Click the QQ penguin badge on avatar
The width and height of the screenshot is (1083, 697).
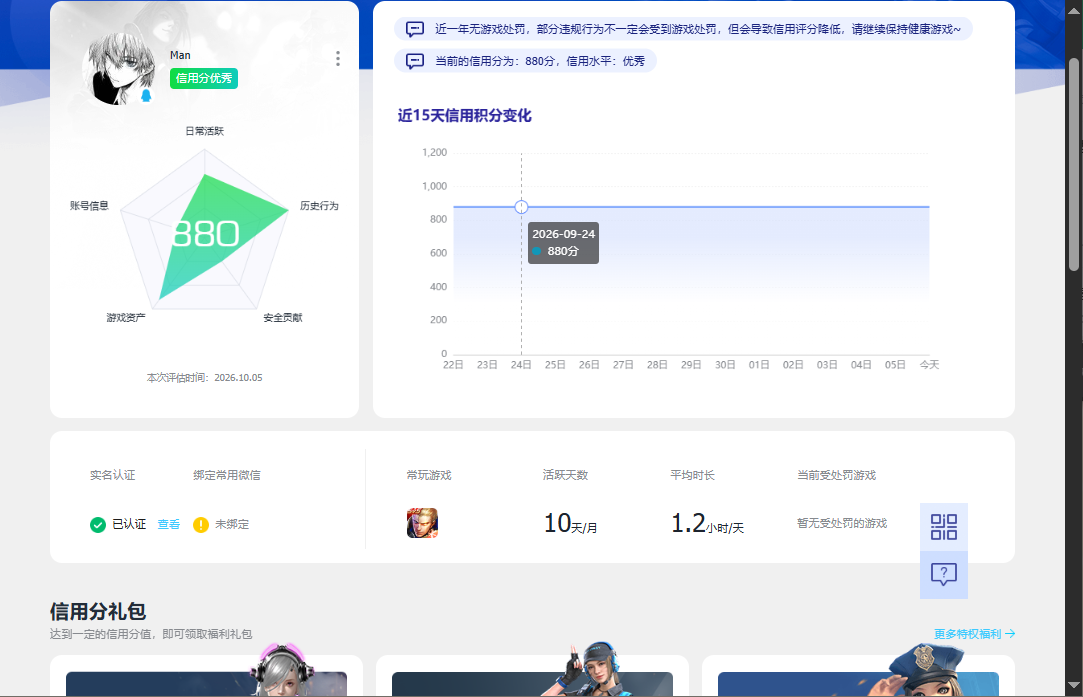click(146, 95)
